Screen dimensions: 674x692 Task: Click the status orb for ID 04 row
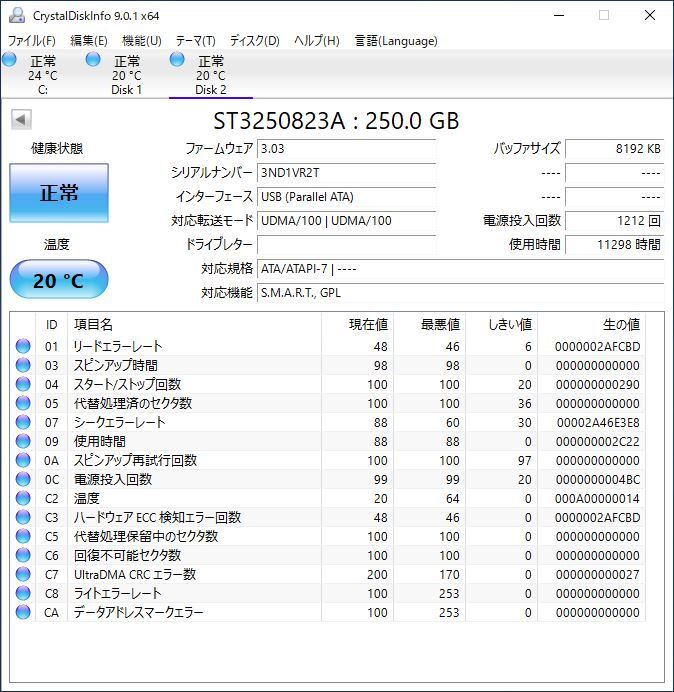(x=23, y=384)
